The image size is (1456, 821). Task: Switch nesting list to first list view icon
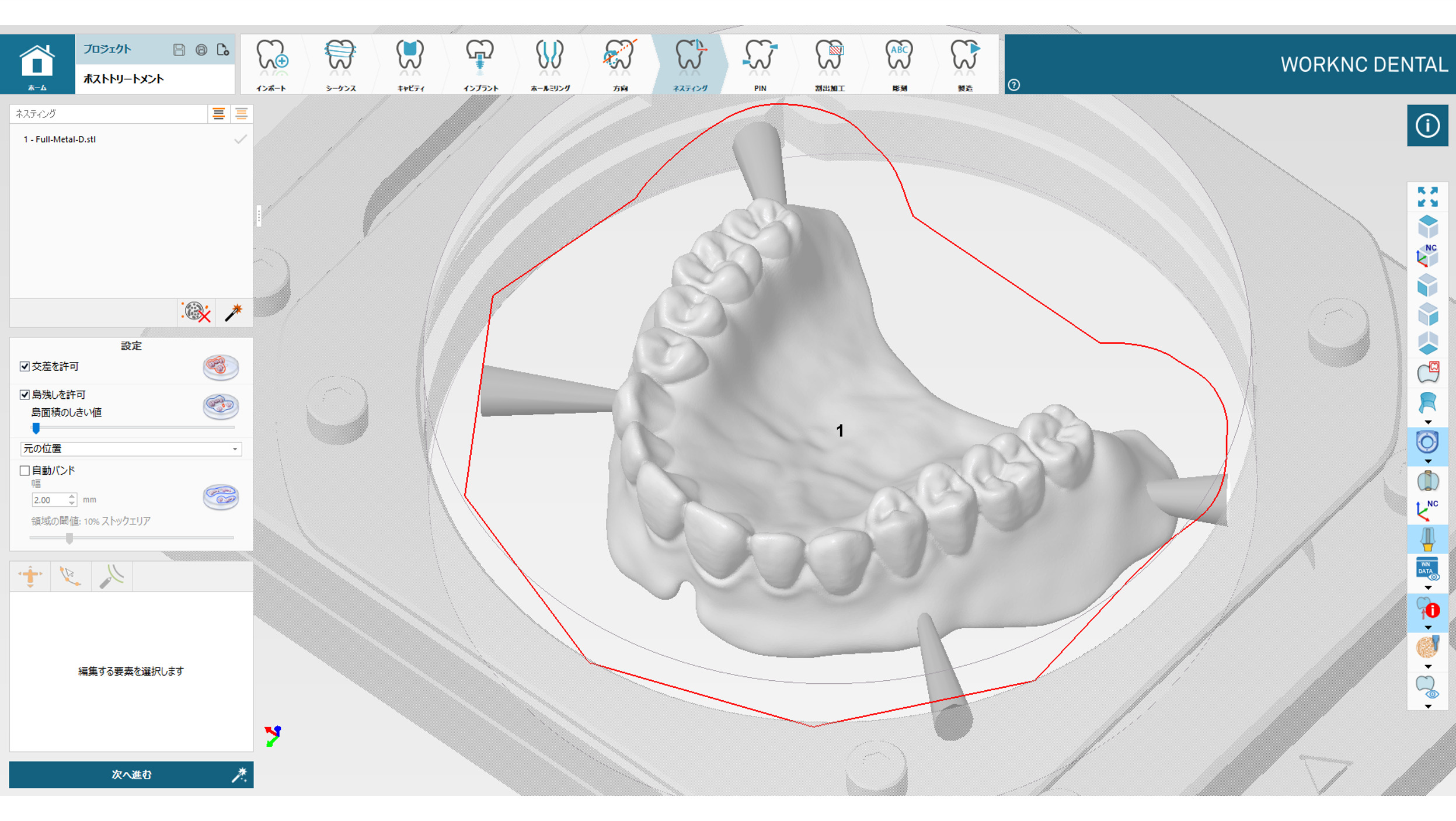[x=219, y=114]
